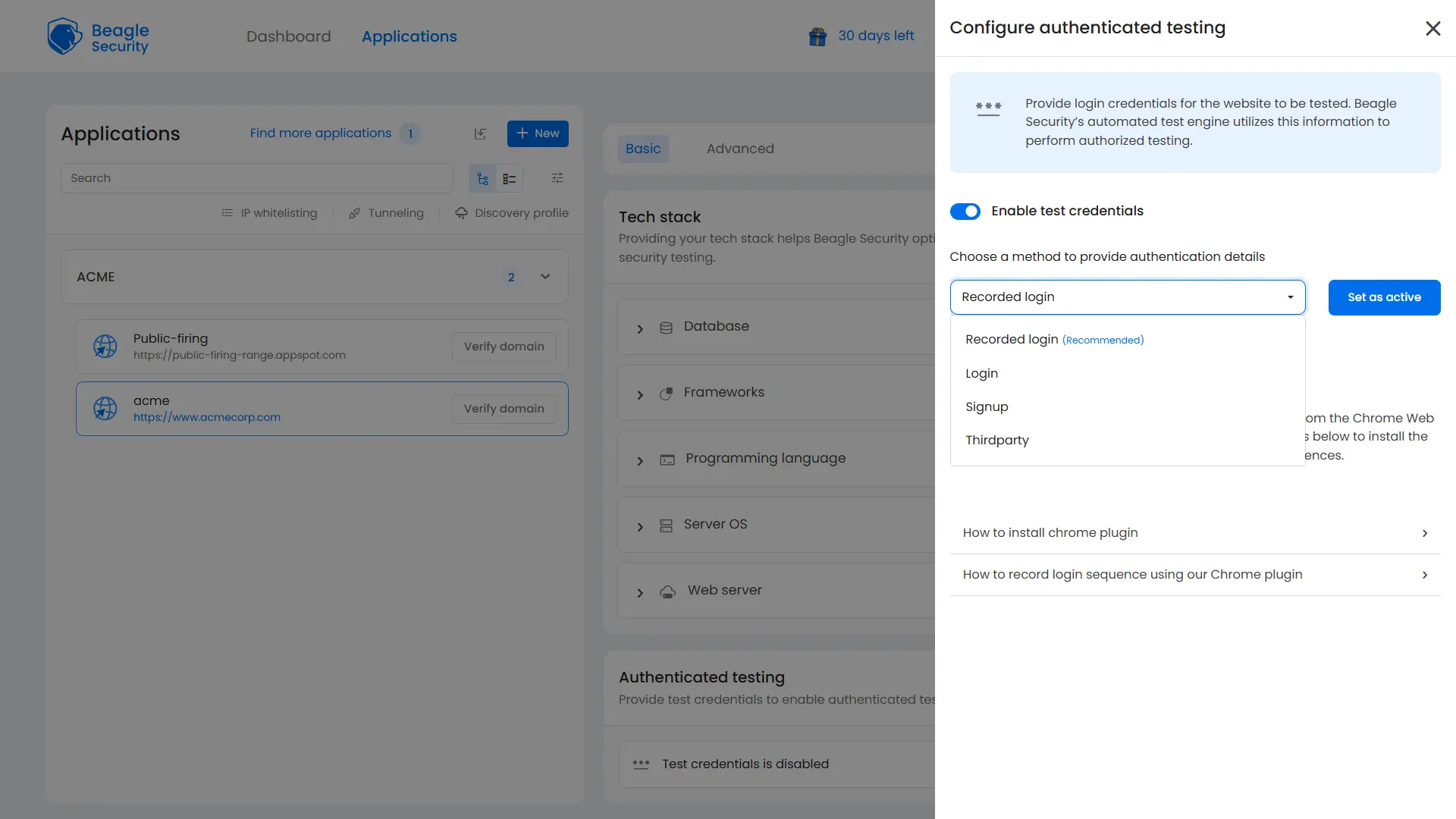Open the Dashboard menu item

point(288,36)
